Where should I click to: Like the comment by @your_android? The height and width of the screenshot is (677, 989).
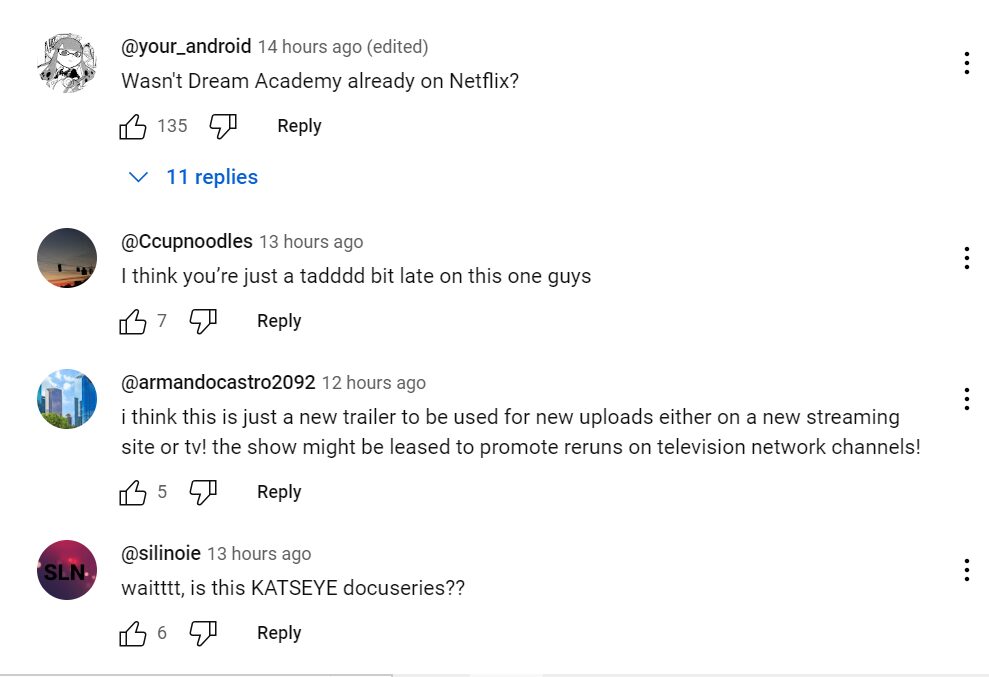coord(133,126)
